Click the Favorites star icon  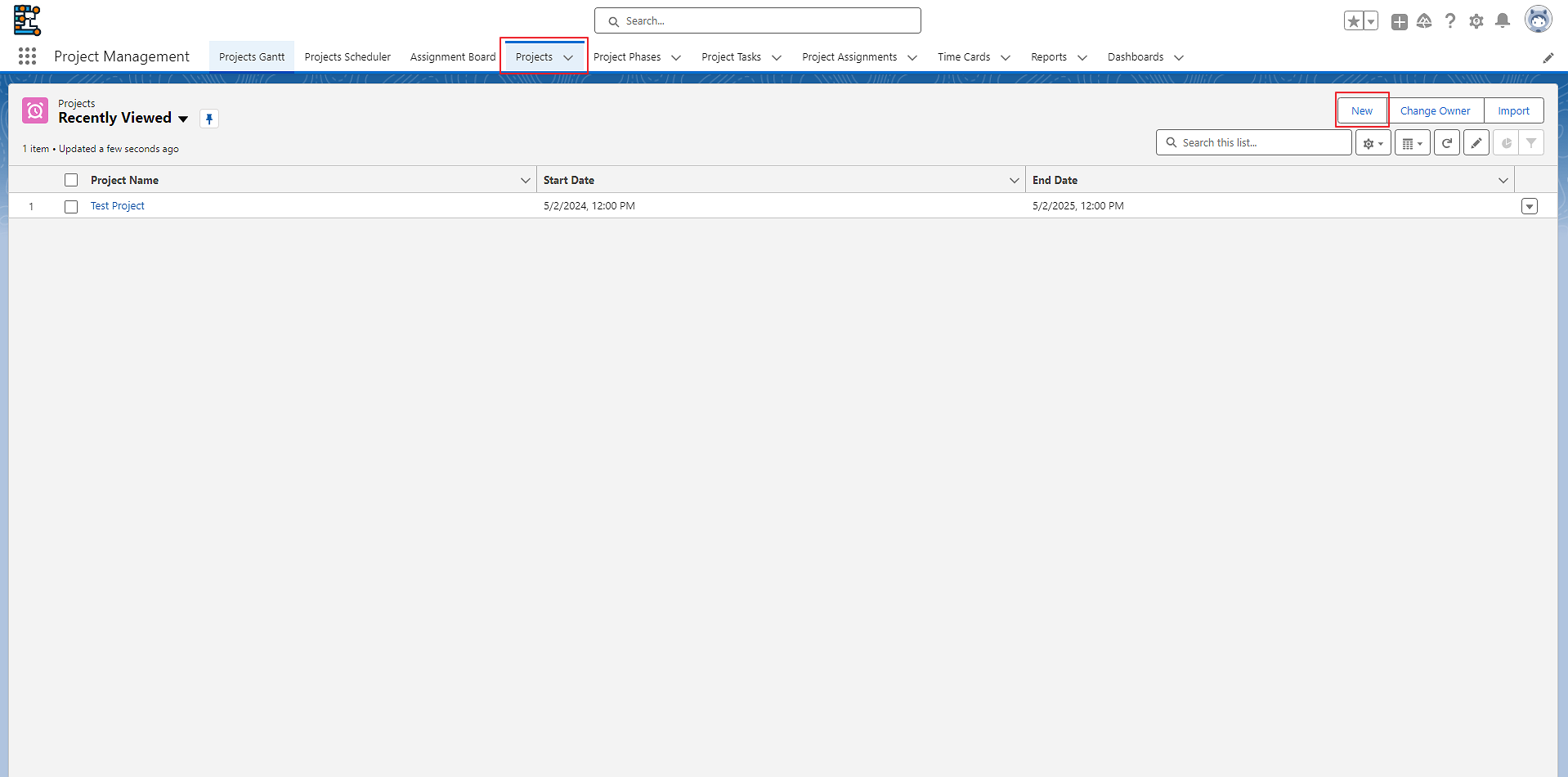tap(1354, 21)
